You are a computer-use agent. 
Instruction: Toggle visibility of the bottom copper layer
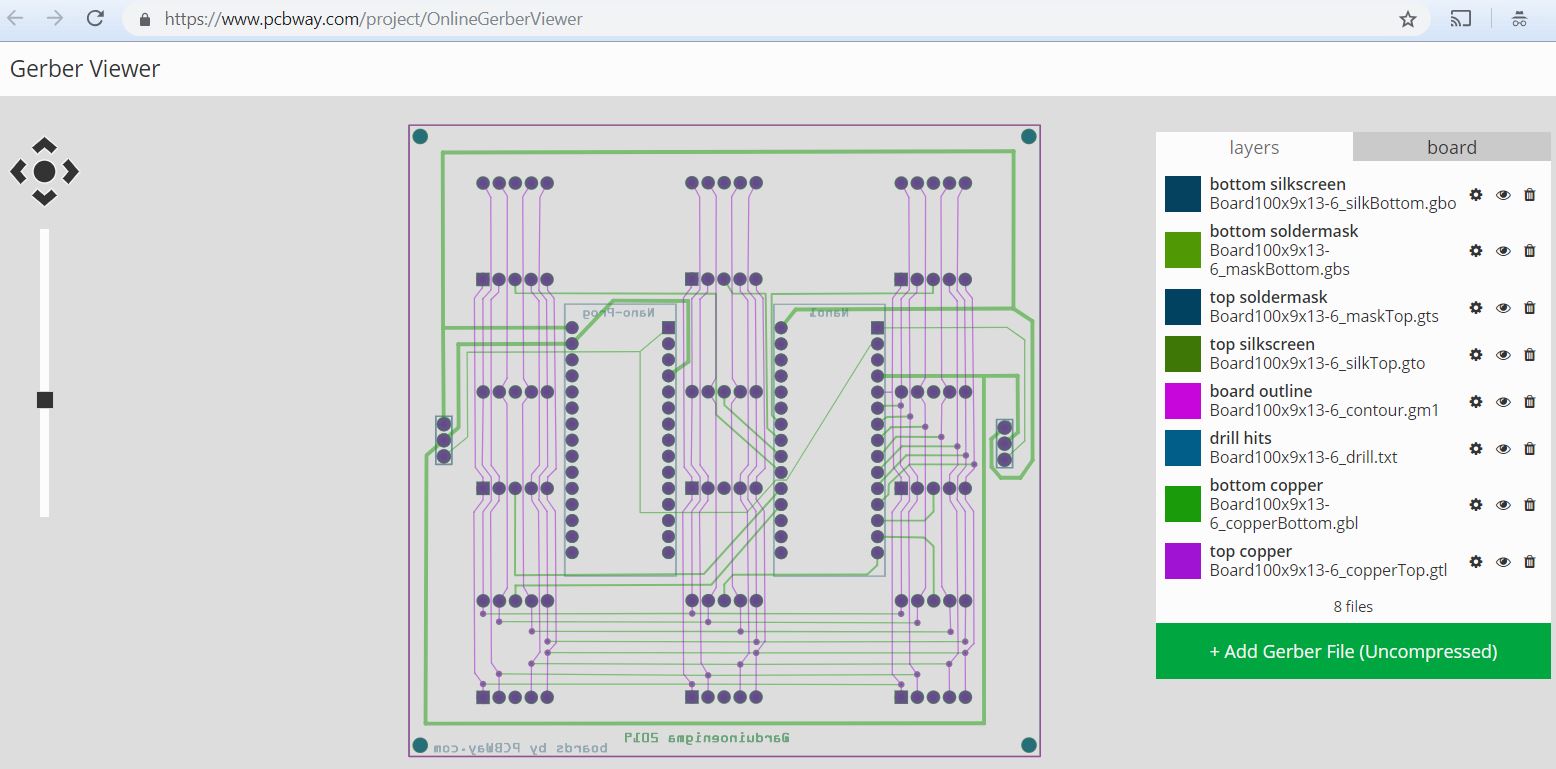(1503, 505)
